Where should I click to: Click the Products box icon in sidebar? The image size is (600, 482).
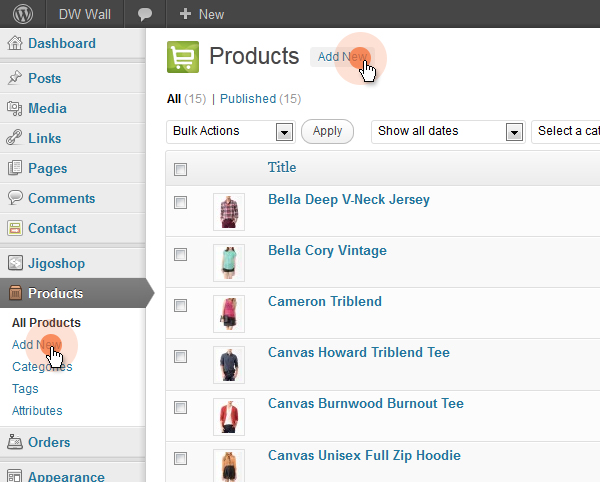coord(15,293)
